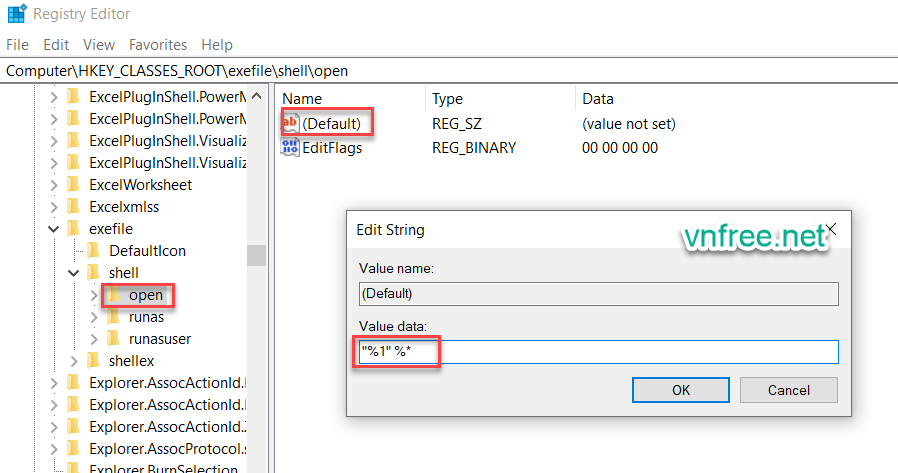This screenshot has width=898, height=473.
Task: Click the Registry Editor app icon in title bar
Action: point(15,15)
